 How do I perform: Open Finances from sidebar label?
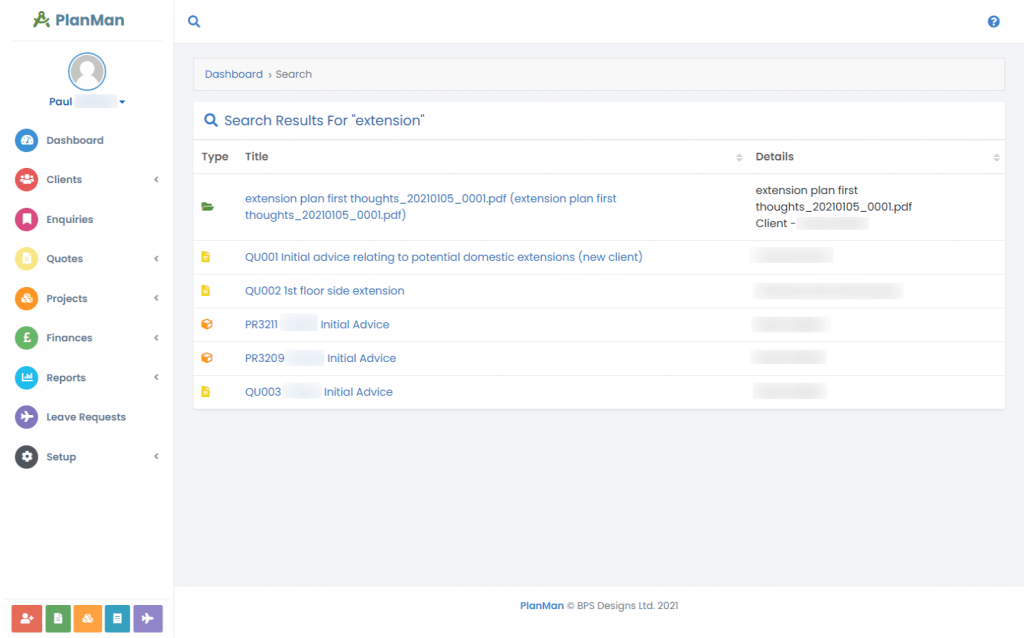(69, 338)
